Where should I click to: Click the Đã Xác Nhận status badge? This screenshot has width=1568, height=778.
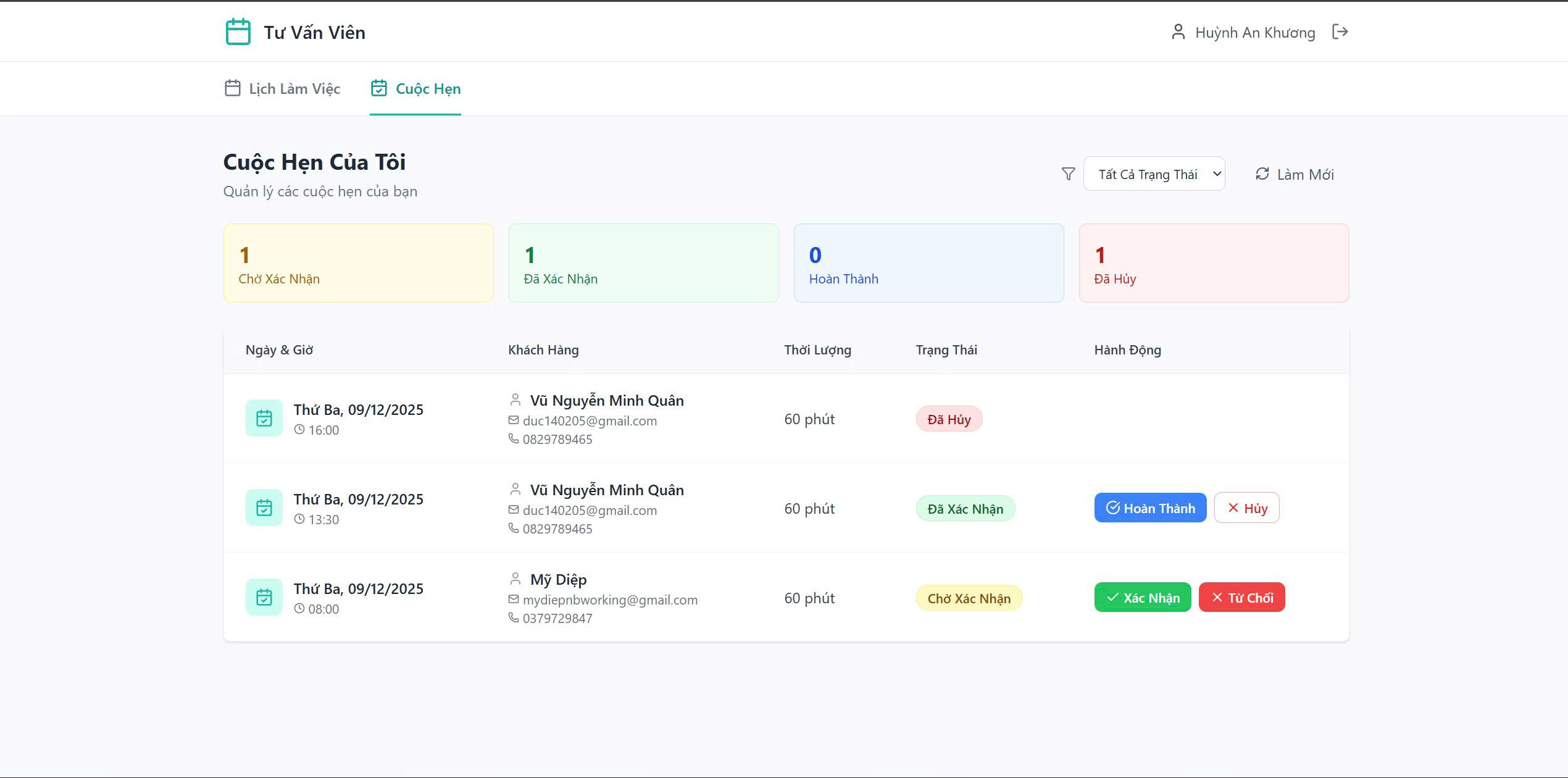(965, 509)
